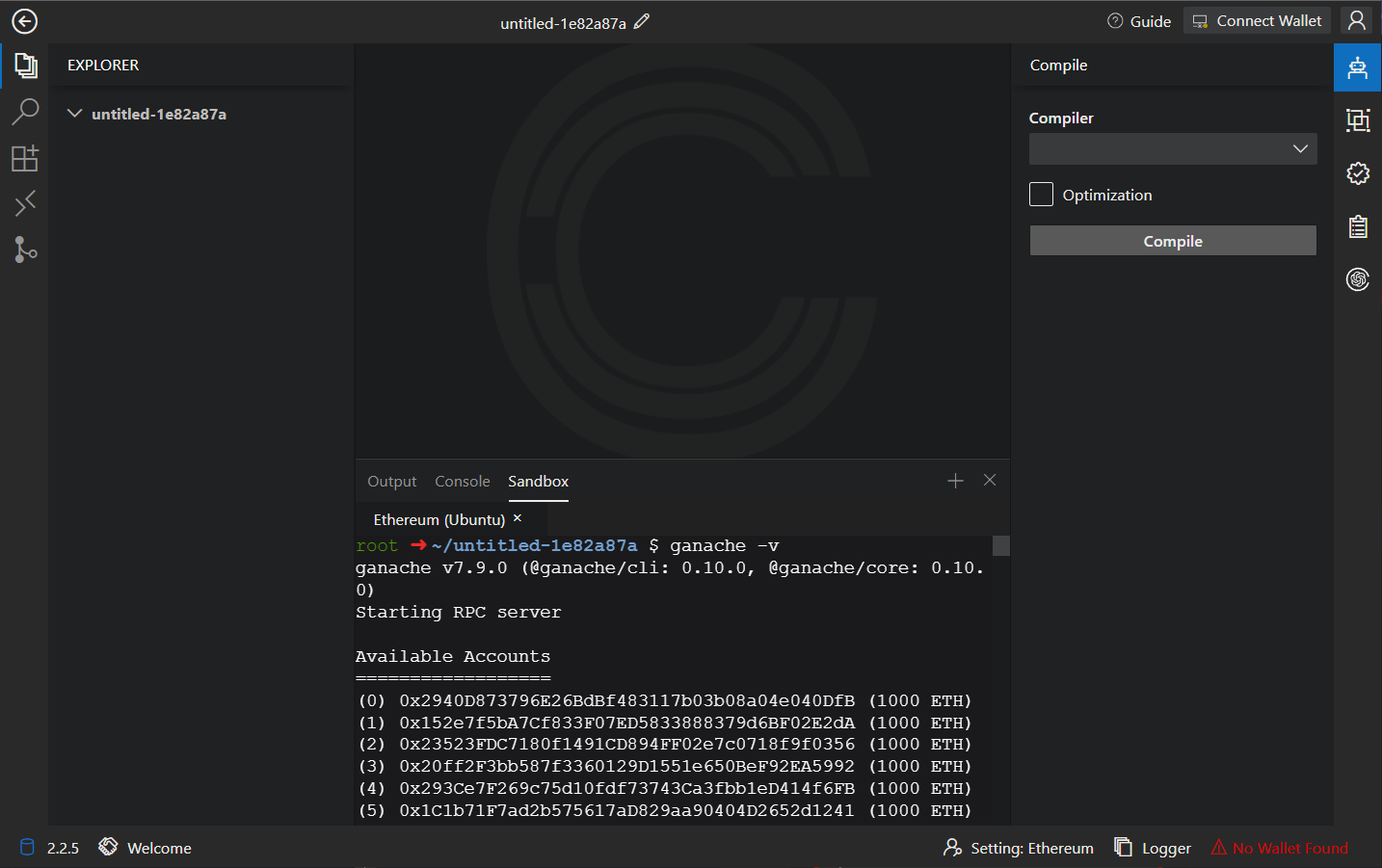Click the terminal scrollbar thumb
The height and width of the screenshot is (868, 1382).
pyautogui.click(x=1001, y=546)
